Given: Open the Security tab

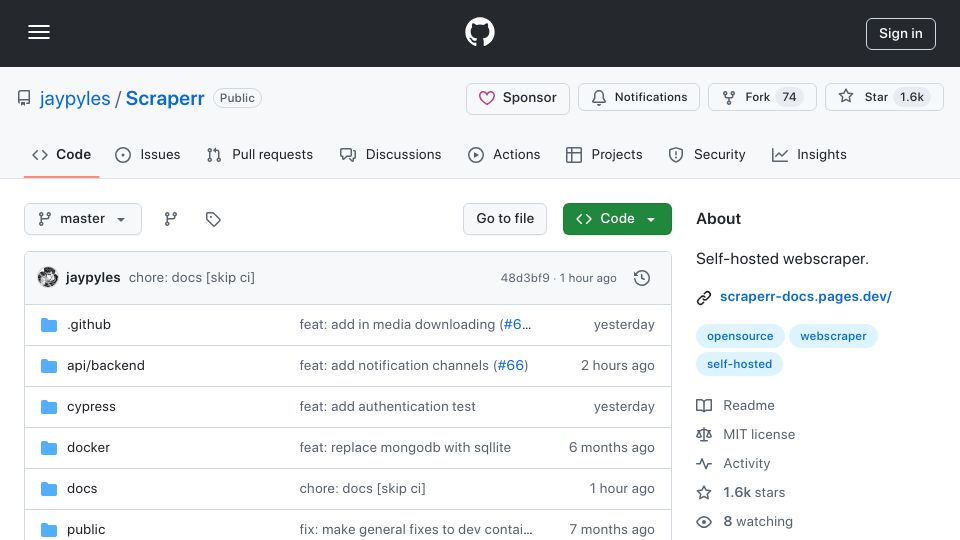Looking at the screenshot, I should (707, 155).
